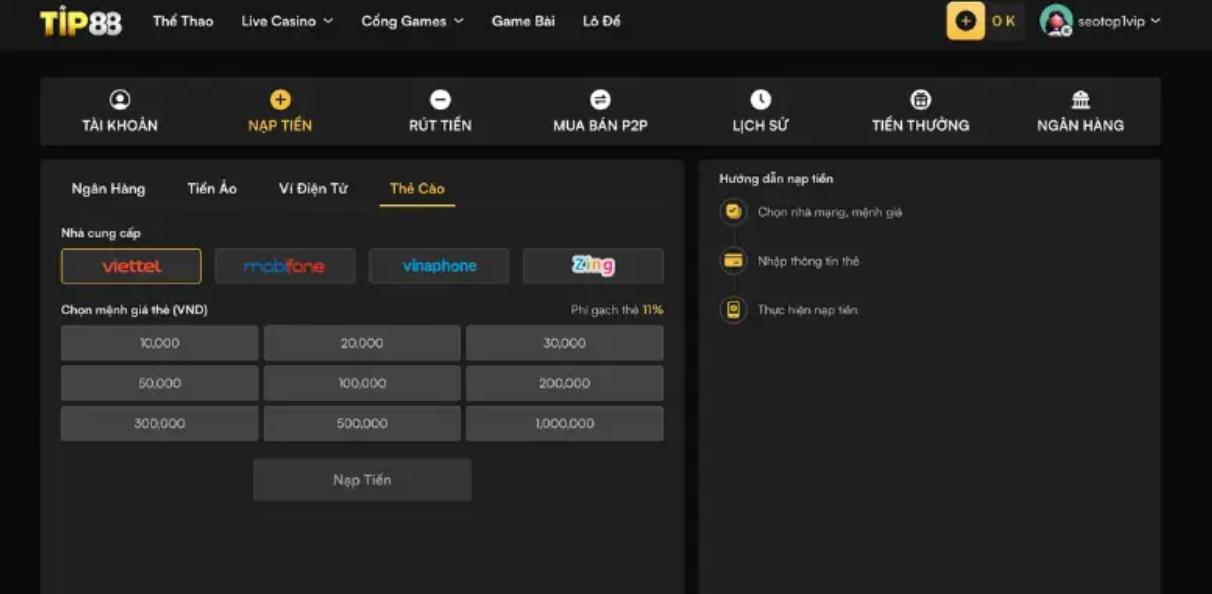Screen dimensions: 1212x594
Task: Go to the Mua Bán P2P label
Action: (x=600, y=125)
